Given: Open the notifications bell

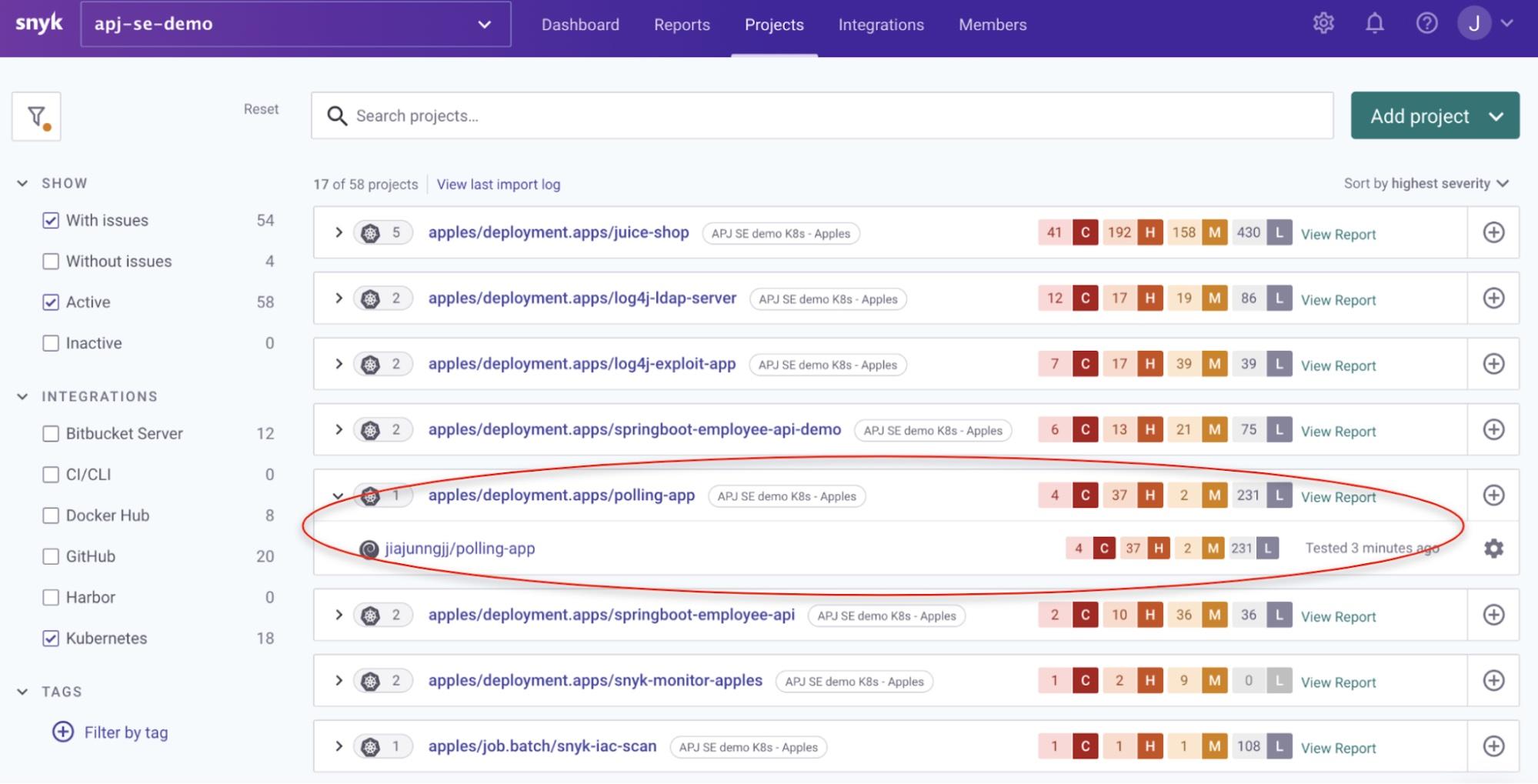Looking at the screenshot, I should (x=1375, y=24).
